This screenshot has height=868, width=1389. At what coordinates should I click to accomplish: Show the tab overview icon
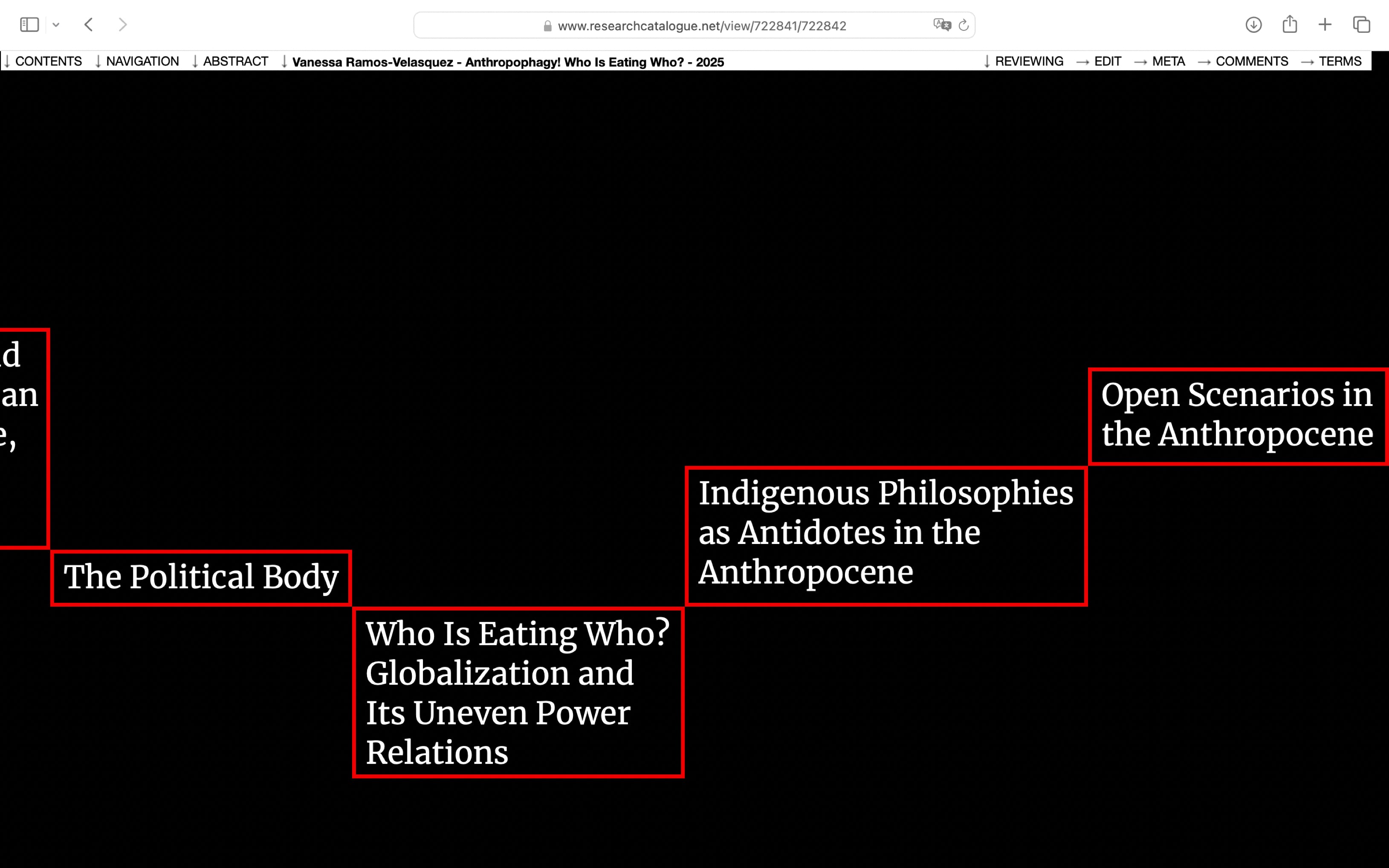click(1361, 25)
